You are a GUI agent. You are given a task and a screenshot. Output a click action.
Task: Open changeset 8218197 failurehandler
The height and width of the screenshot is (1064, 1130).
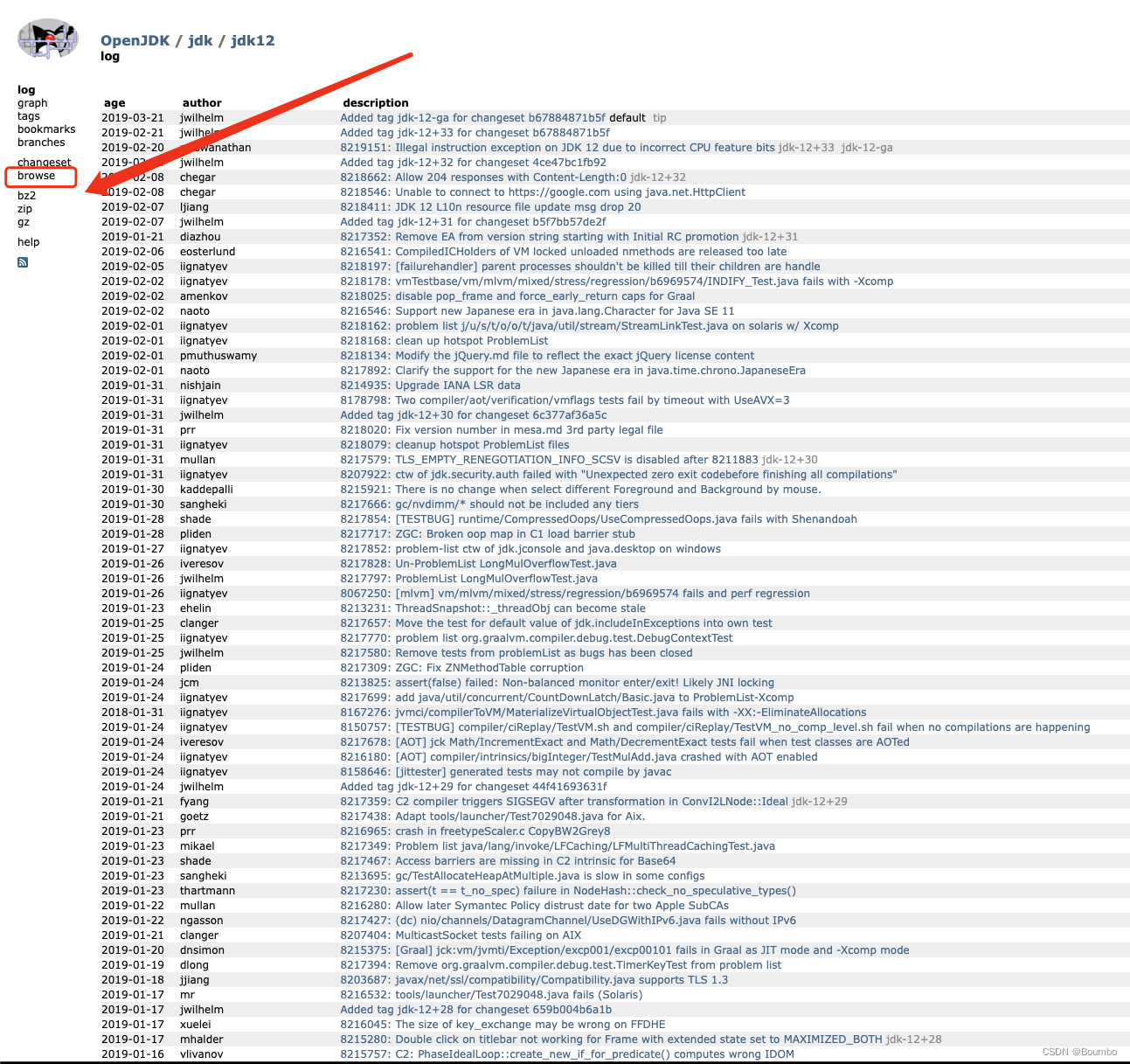(580, 267)
